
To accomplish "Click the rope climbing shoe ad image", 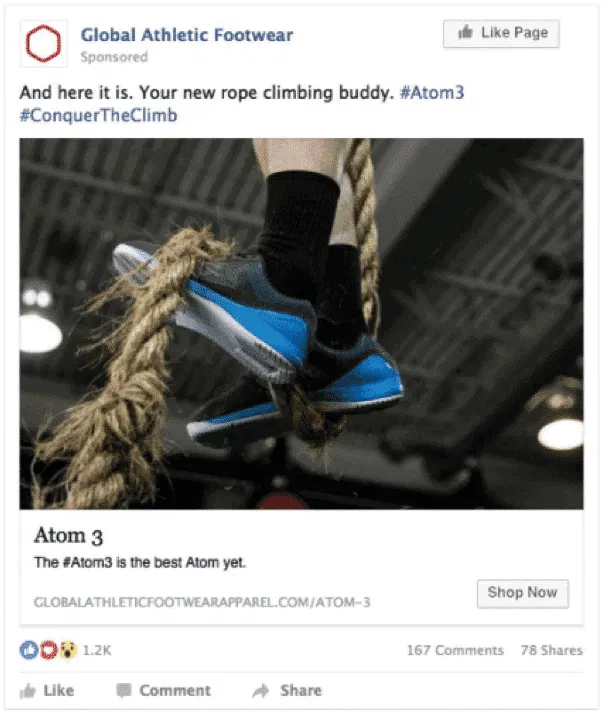I will (301, 324).
